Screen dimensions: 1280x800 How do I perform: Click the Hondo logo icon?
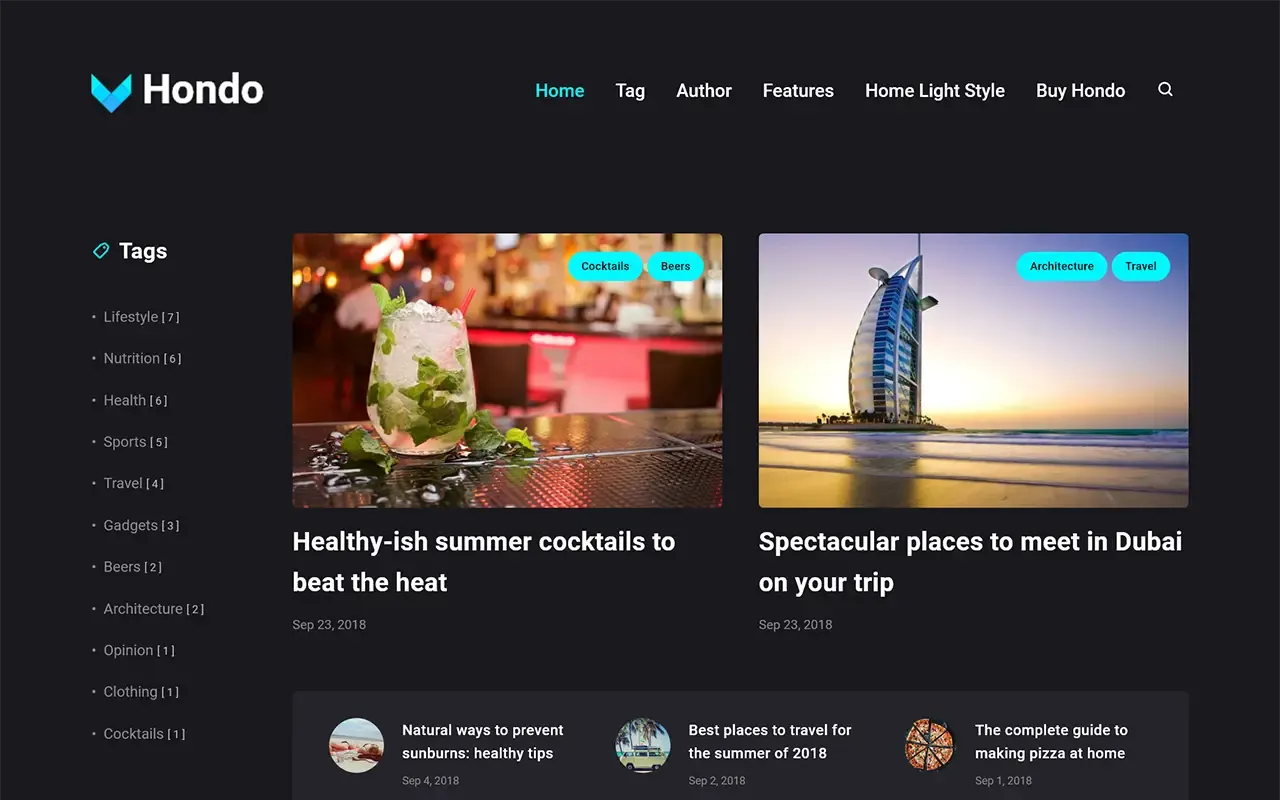tap(111, 92)
